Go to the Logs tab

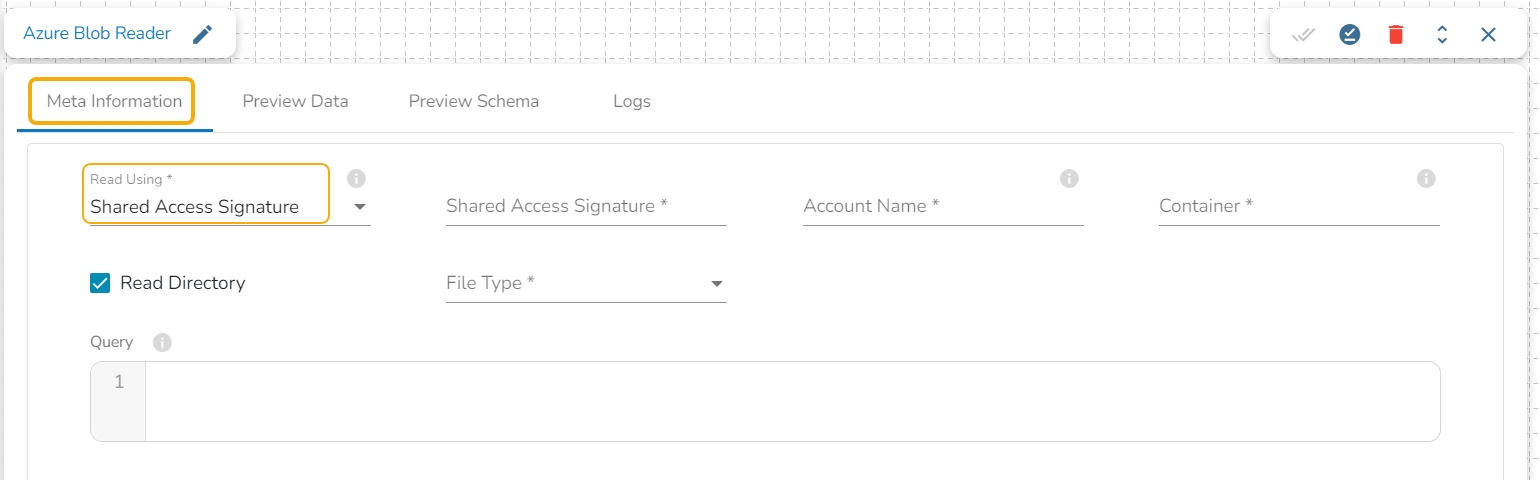point(632,101)
